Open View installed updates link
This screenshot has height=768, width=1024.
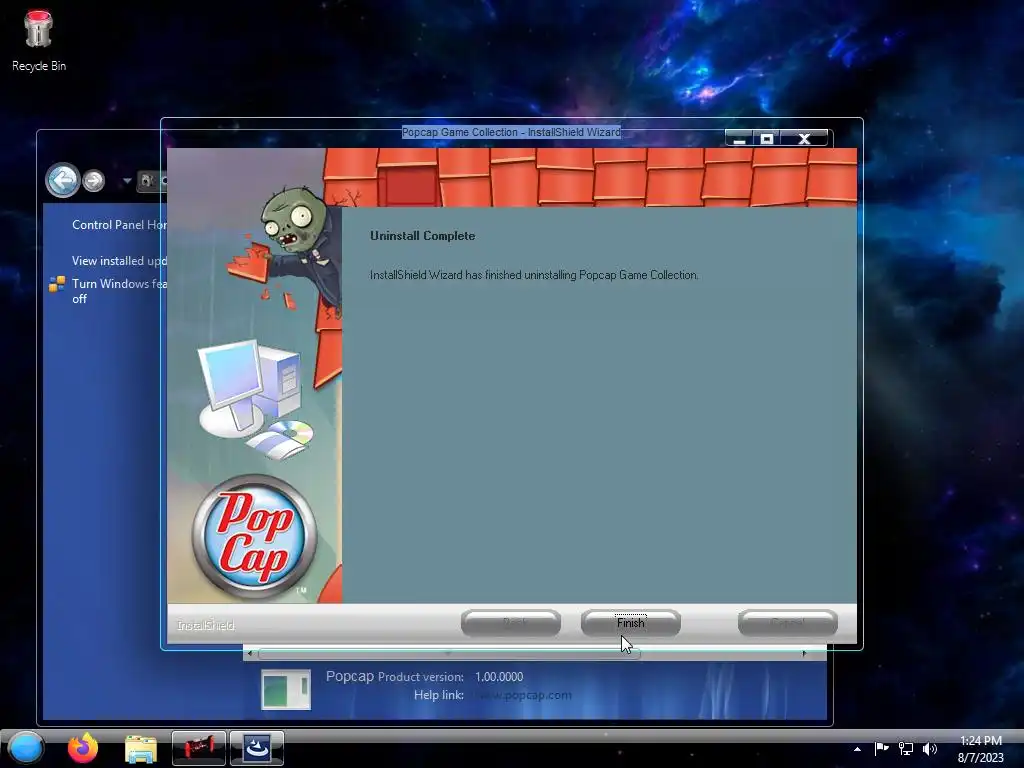[119, 261]
